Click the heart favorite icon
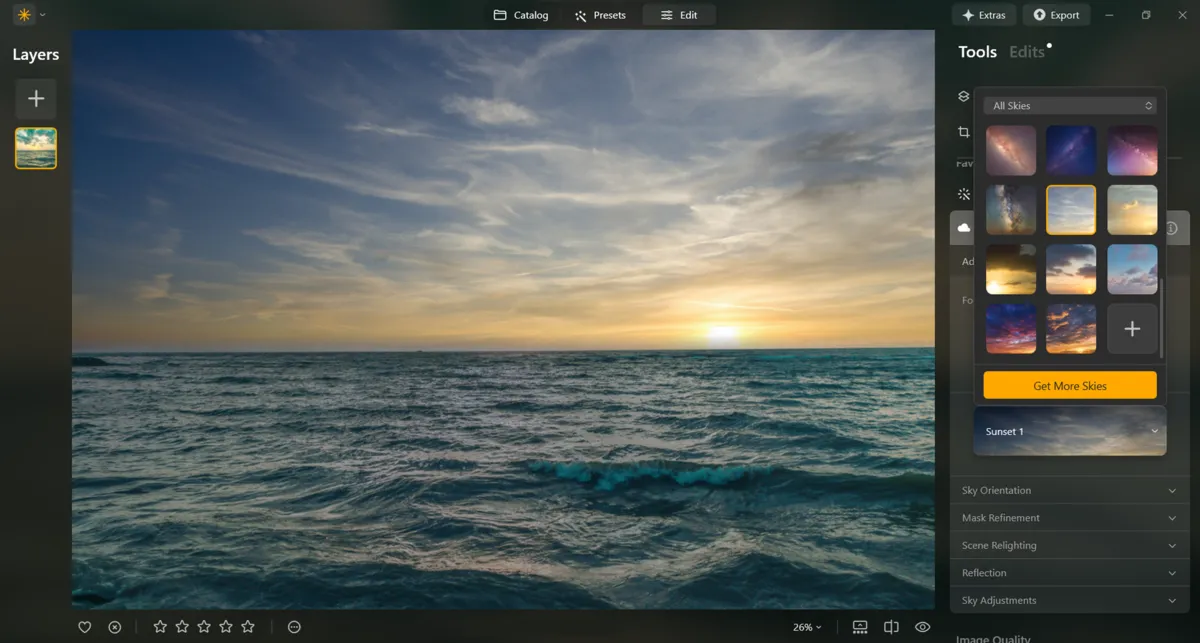The width and height of the screenshot is (1200, 643). (85, 627)
